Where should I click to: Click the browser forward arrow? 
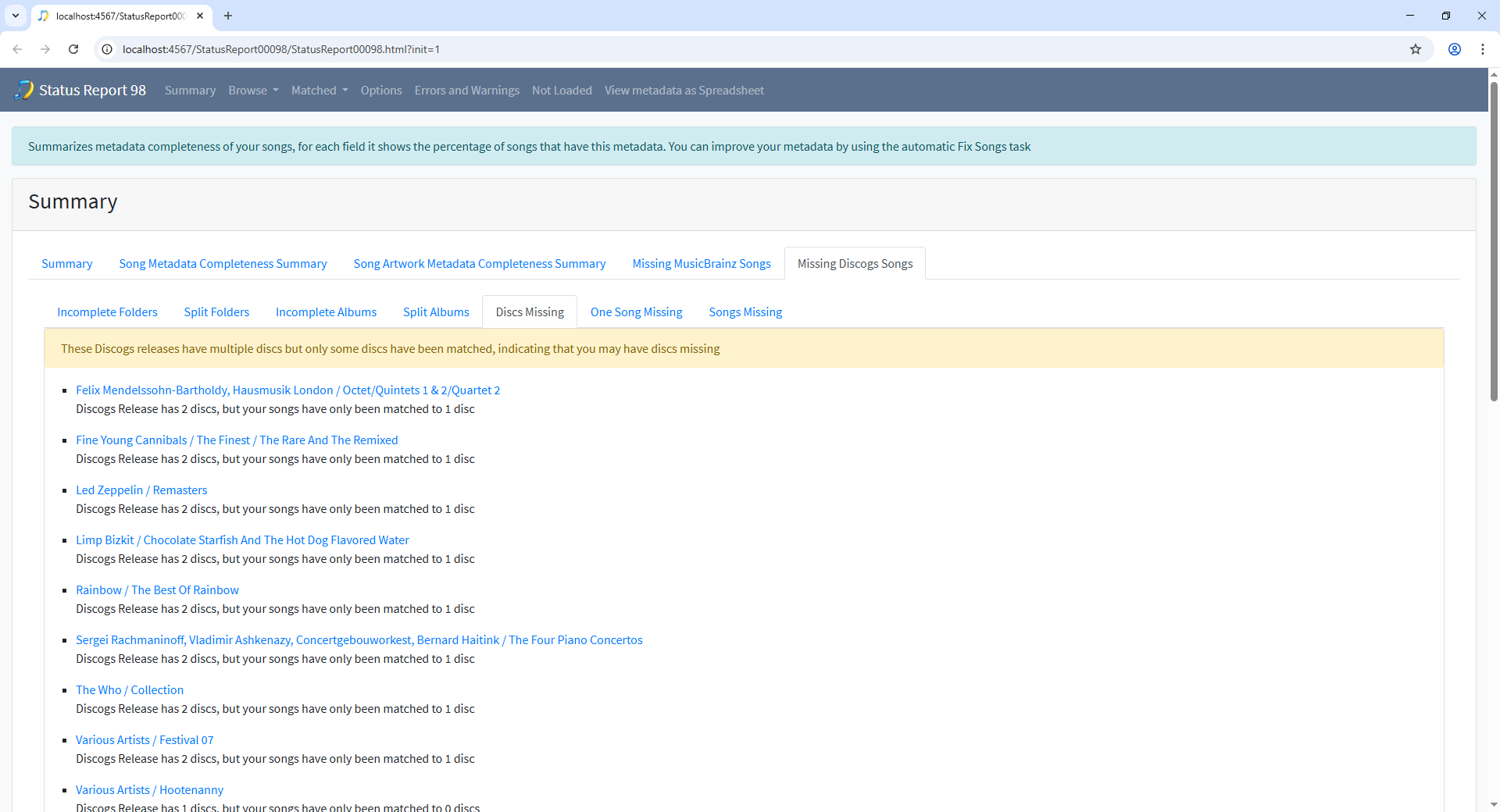coord(45,49)
